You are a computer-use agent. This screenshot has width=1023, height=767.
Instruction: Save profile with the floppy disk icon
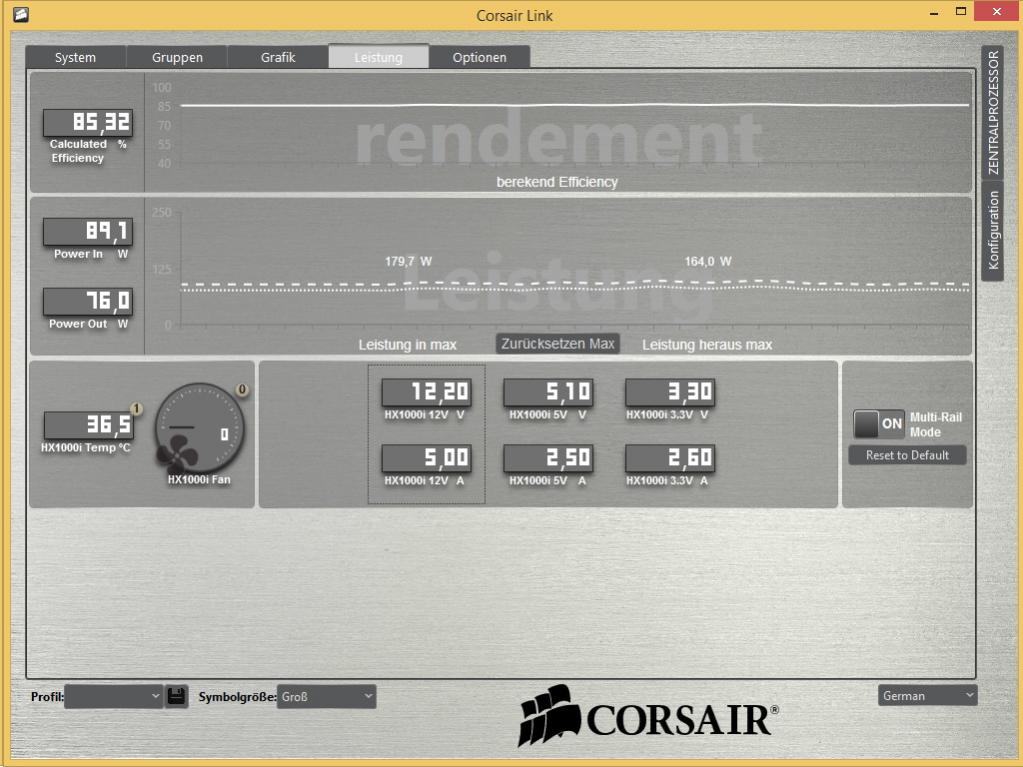tap(176, 696)
